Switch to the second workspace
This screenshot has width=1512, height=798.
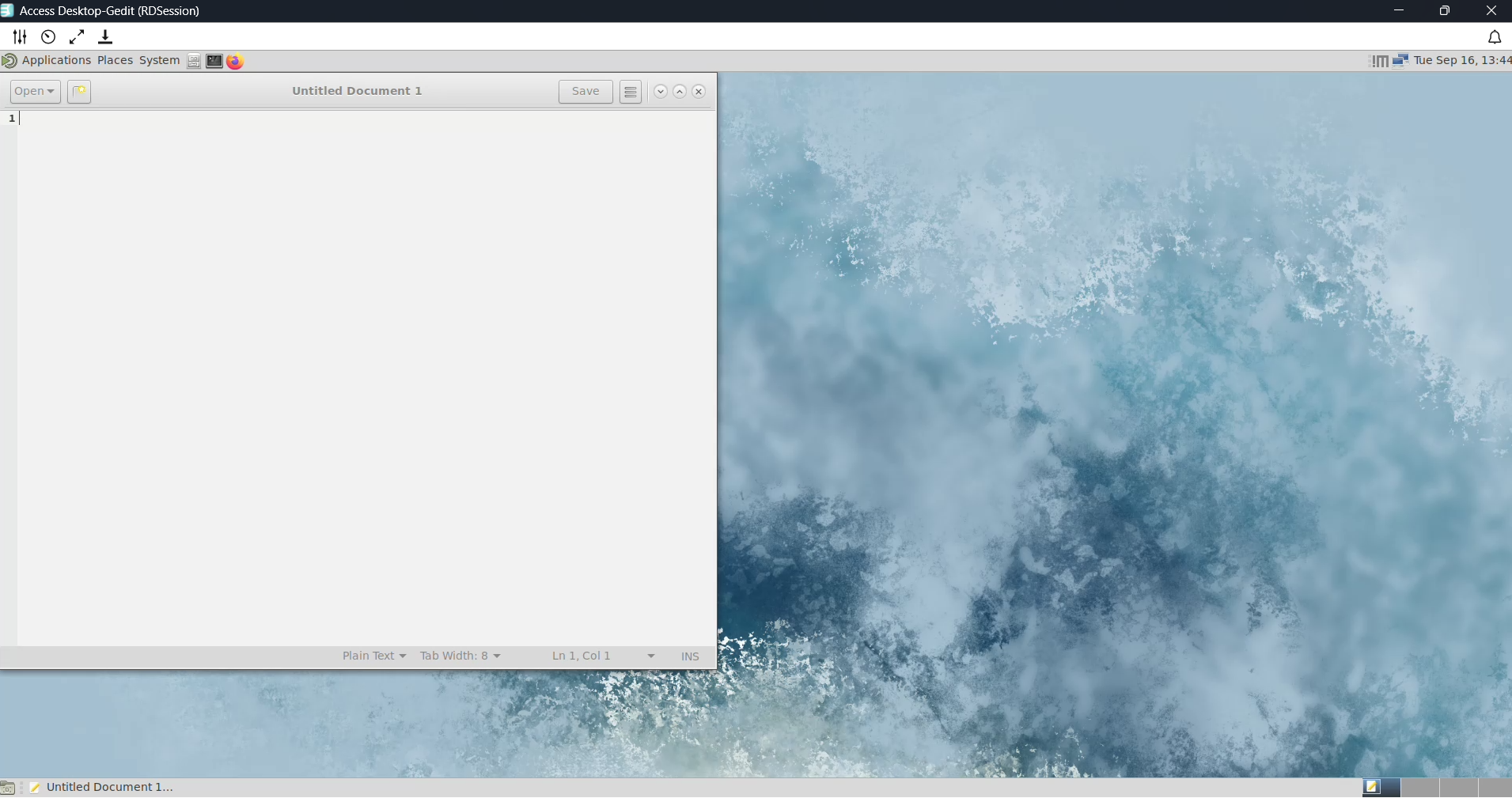click(x=1420, y=787)
